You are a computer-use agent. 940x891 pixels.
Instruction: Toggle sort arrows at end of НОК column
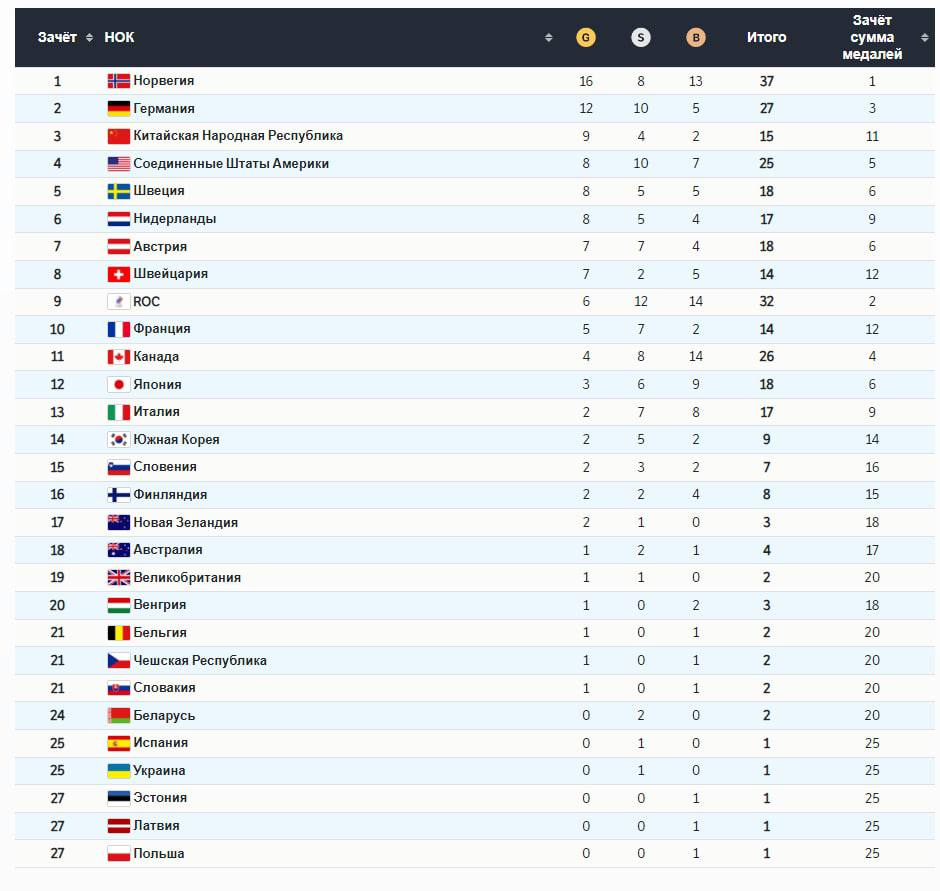549,38
